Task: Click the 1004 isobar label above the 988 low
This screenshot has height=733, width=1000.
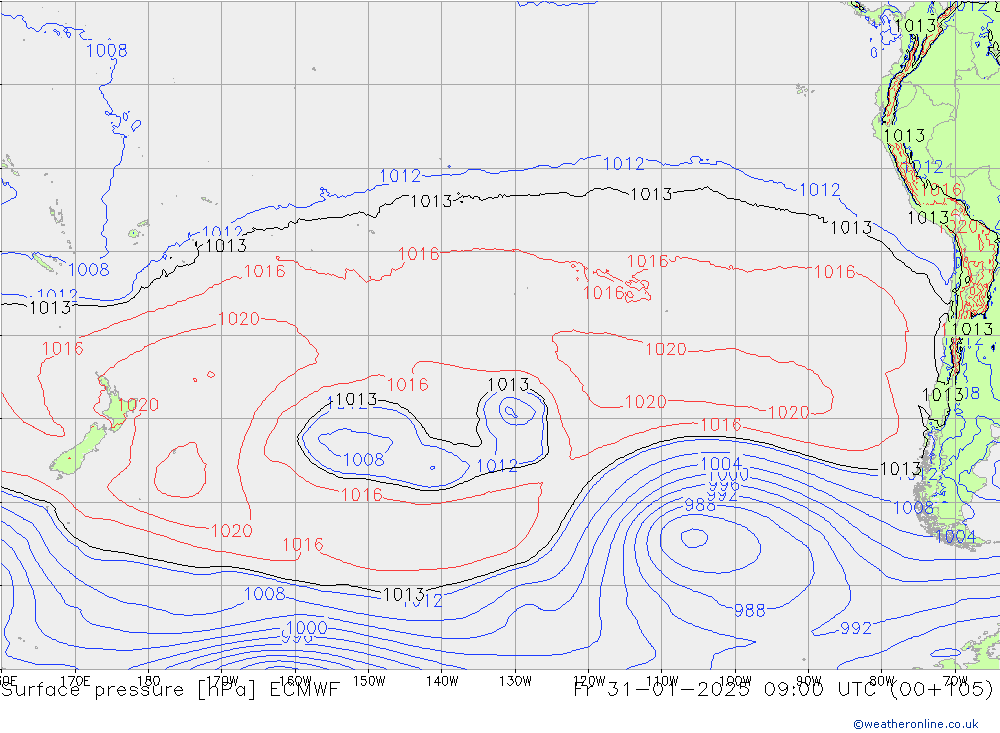Action: pyautogui.click(x=720, y=464)
